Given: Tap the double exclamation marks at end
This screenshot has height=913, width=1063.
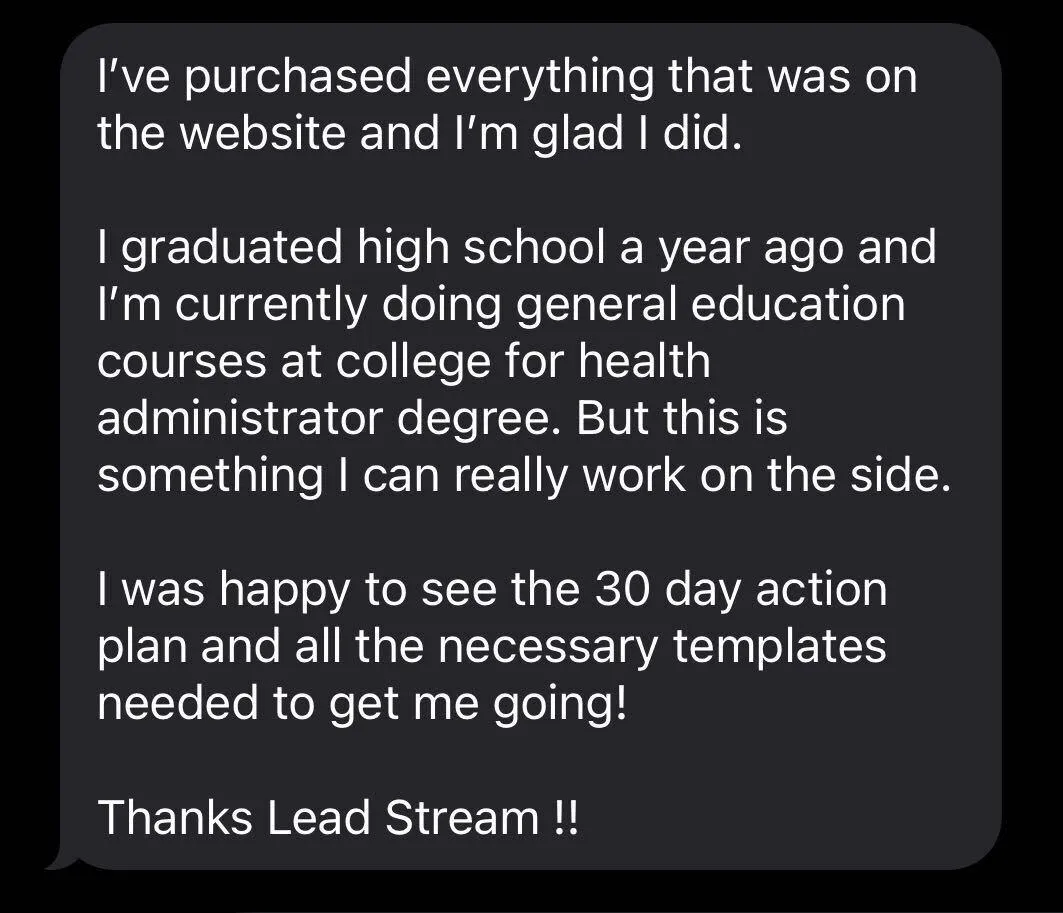Looking at the screenshot, I should point(566,817).
